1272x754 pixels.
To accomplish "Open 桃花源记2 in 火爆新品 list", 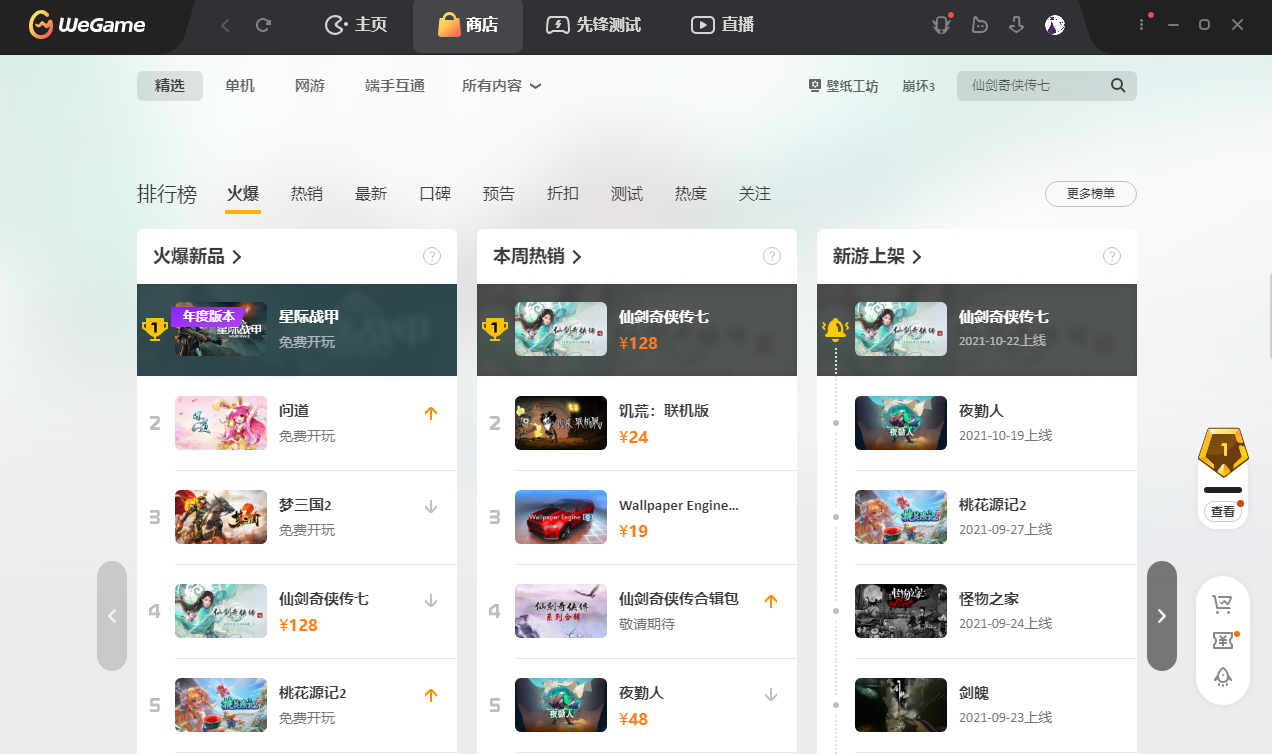I will [x=297, y=705].
